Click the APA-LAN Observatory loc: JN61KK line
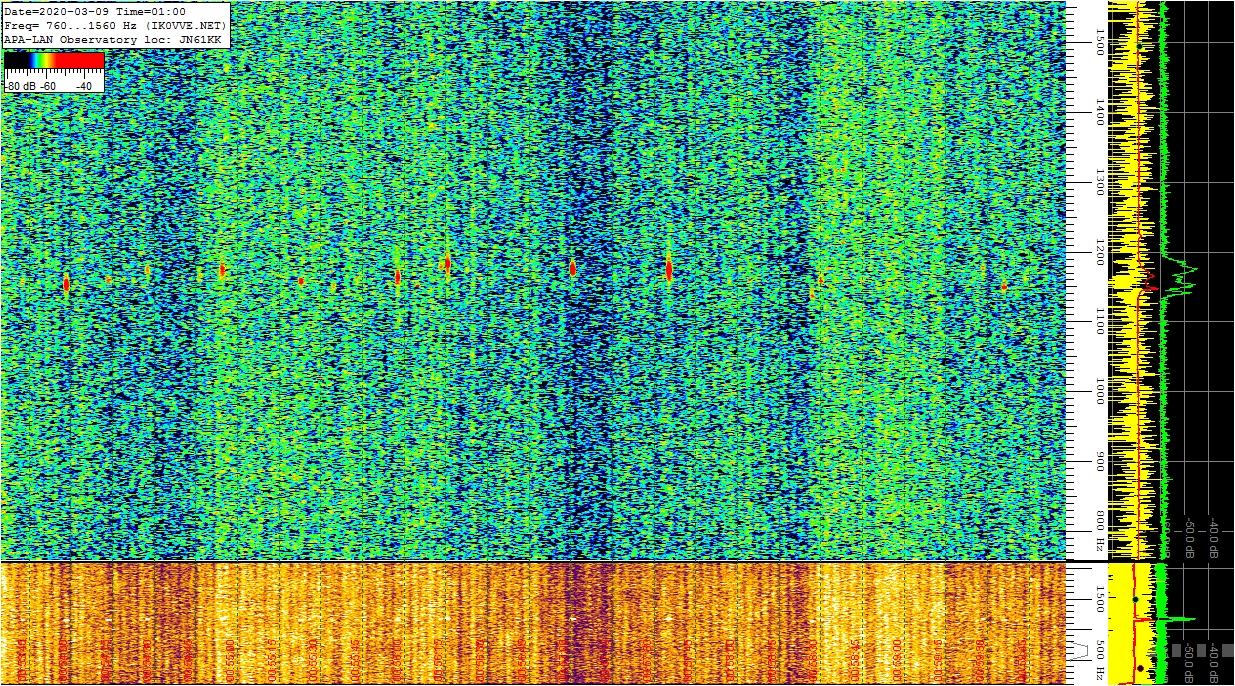 (x=113, y=38)
